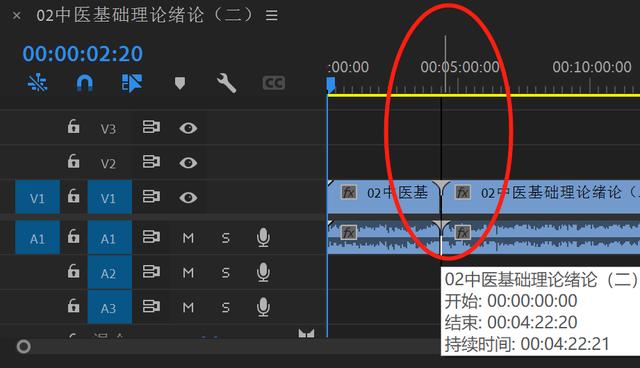Viewport: 640px width, 368px height.
Task: Toggle V1 track targeting button
Action: [x=110, y=197]
